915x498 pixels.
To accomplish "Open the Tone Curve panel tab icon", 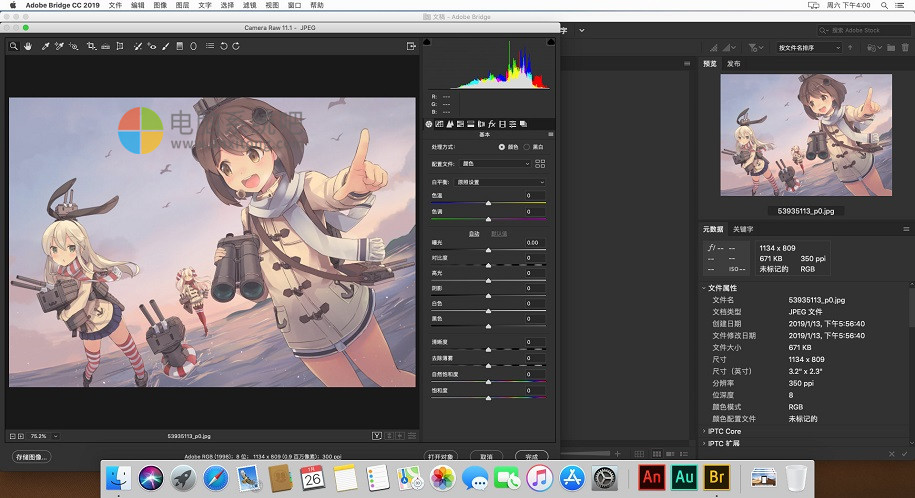I will coord(439,124).
